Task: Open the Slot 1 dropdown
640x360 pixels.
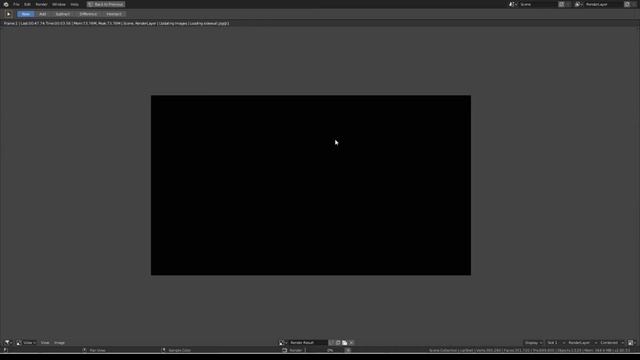Action: point(555,343)
